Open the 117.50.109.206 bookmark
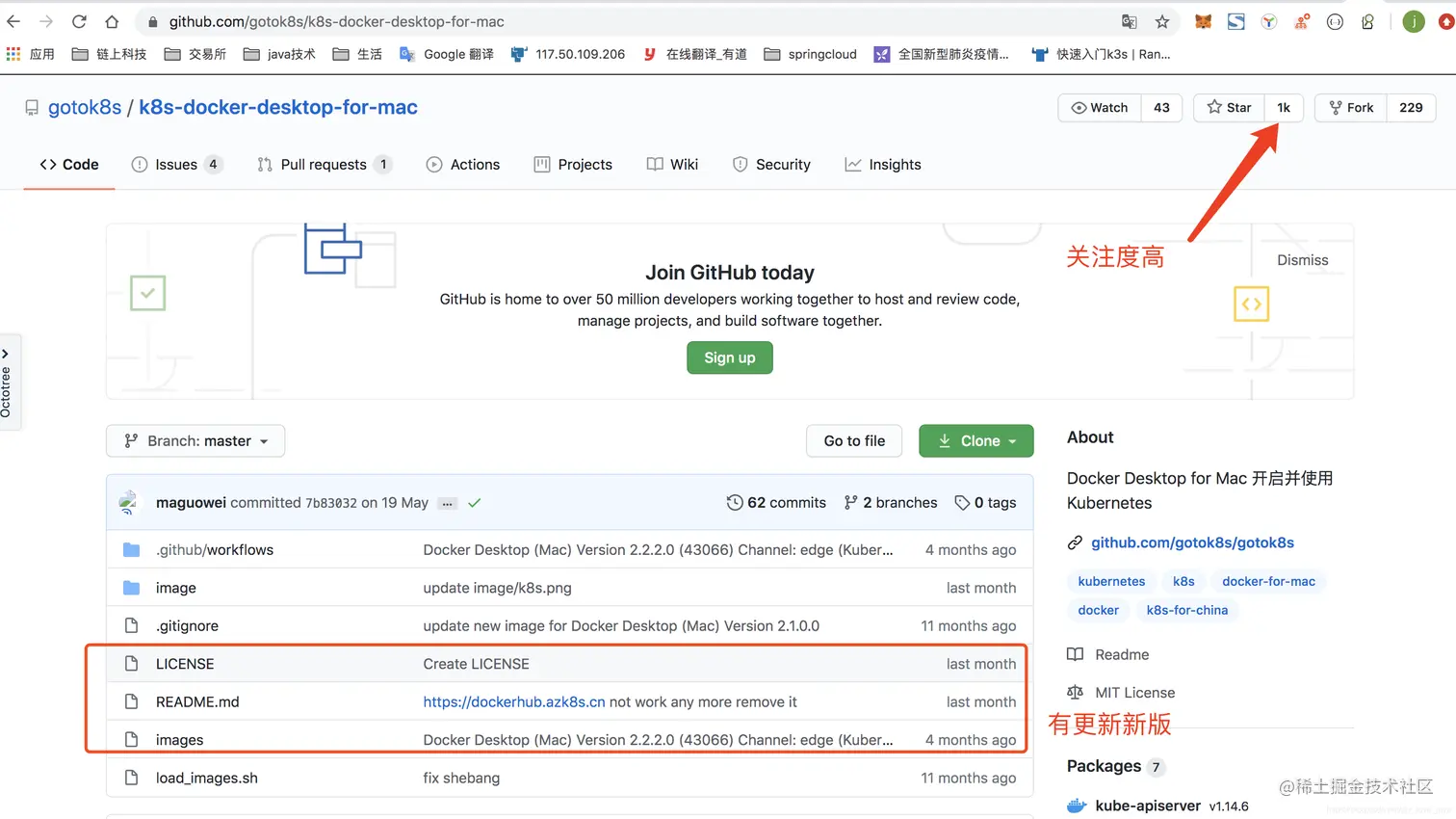The height and width of the screenshot is (819, 1456). [568, 54]
